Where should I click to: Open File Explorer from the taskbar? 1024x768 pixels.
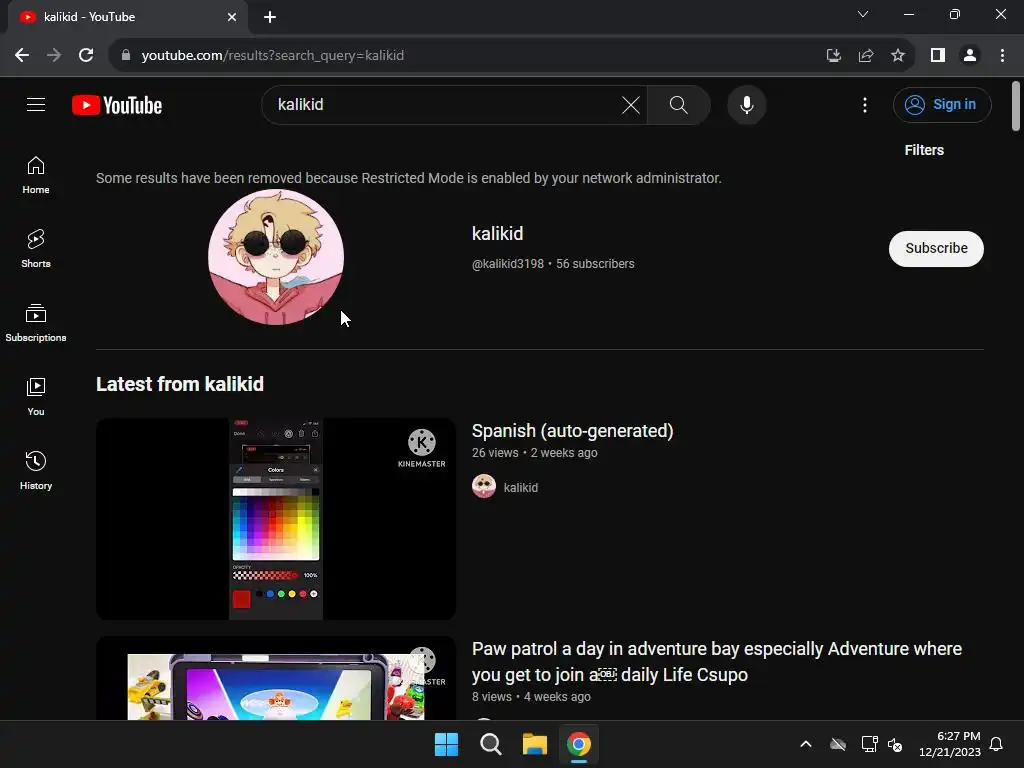click(x=534, y=744)
